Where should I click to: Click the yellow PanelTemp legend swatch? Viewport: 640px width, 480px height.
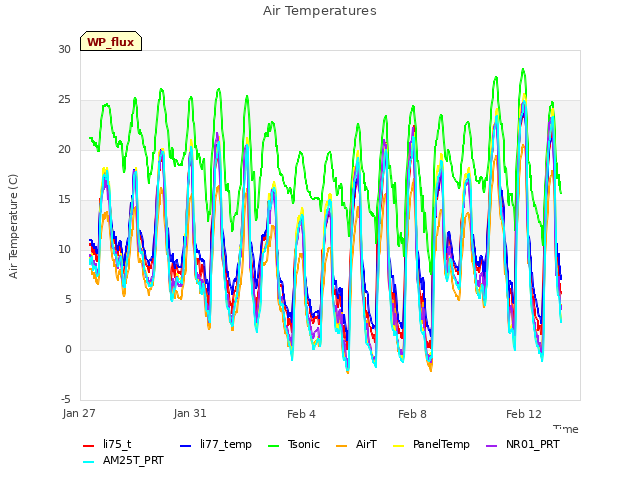pyautogui.click(x=399, y=446)
